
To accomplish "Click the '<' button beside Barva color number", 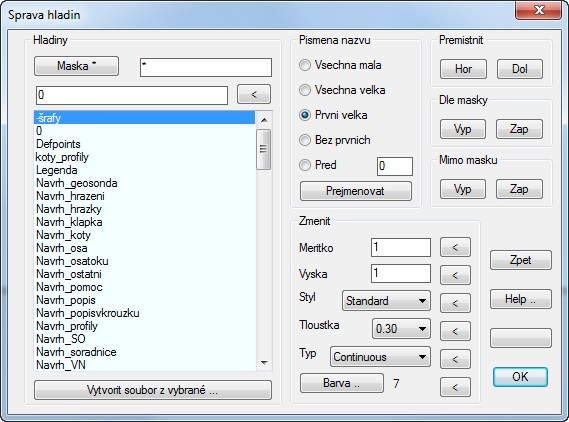I will [x=455, y=387].
